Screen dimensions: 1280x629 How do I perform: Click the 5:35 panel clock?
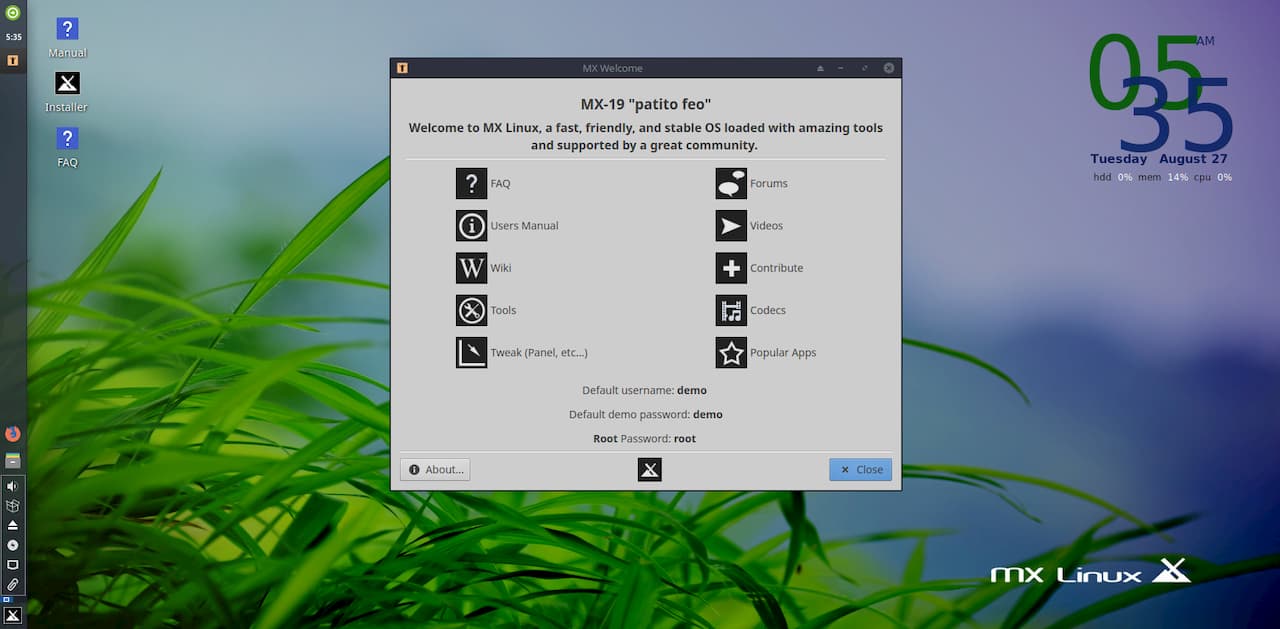click(x=13, y=37)
